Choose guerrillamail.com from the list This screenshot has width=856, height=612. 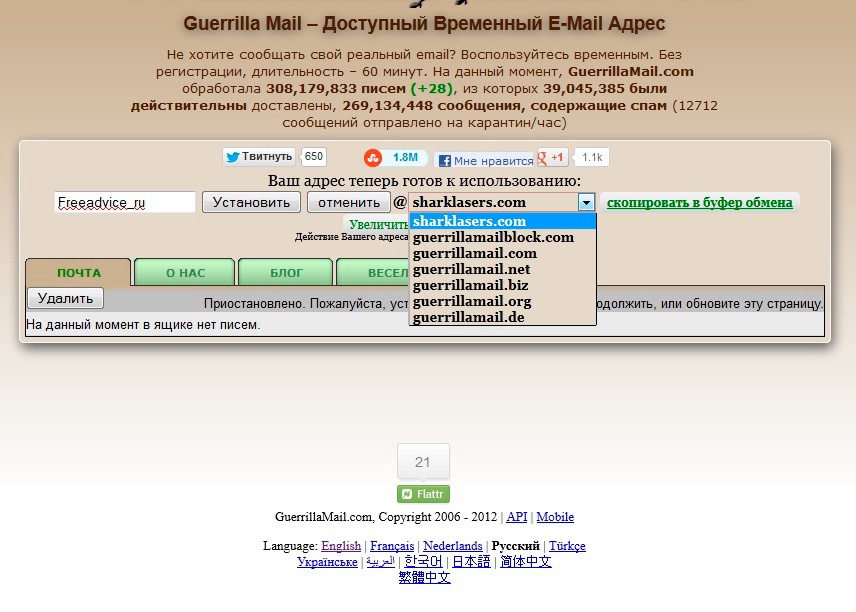point(502,253)
